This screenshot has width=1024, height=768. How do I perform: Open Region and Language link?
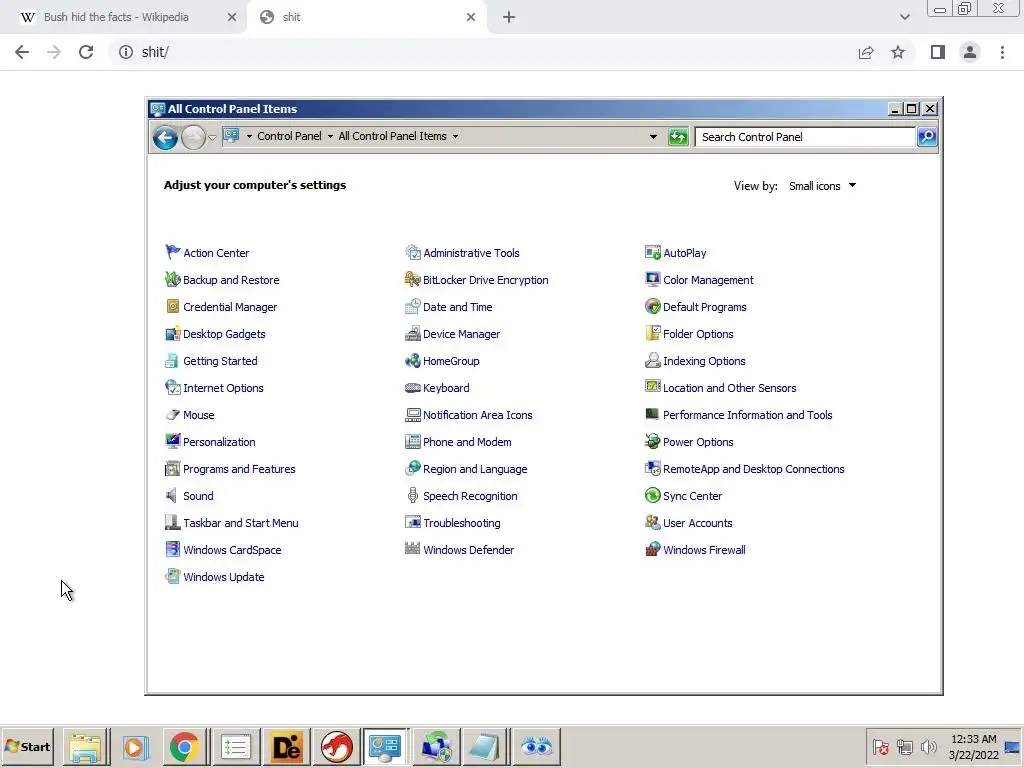click(475, 469)
